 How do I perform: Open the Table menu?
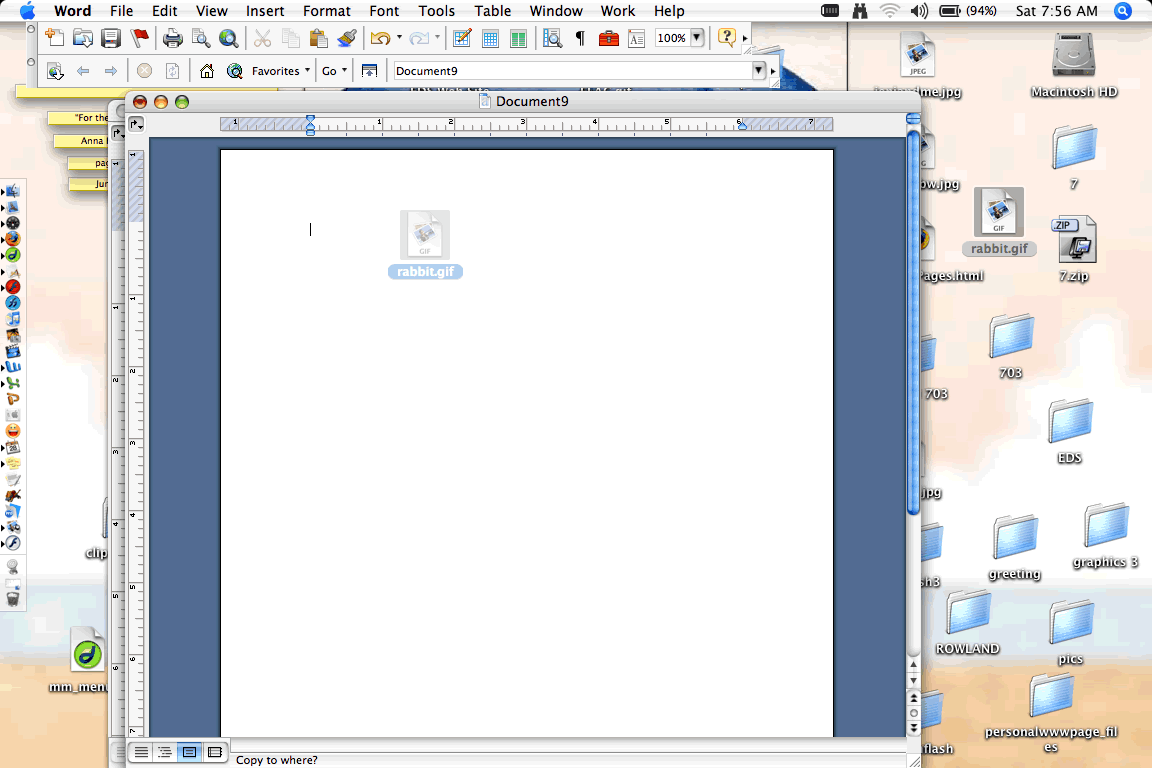click(x=493, y=11)
